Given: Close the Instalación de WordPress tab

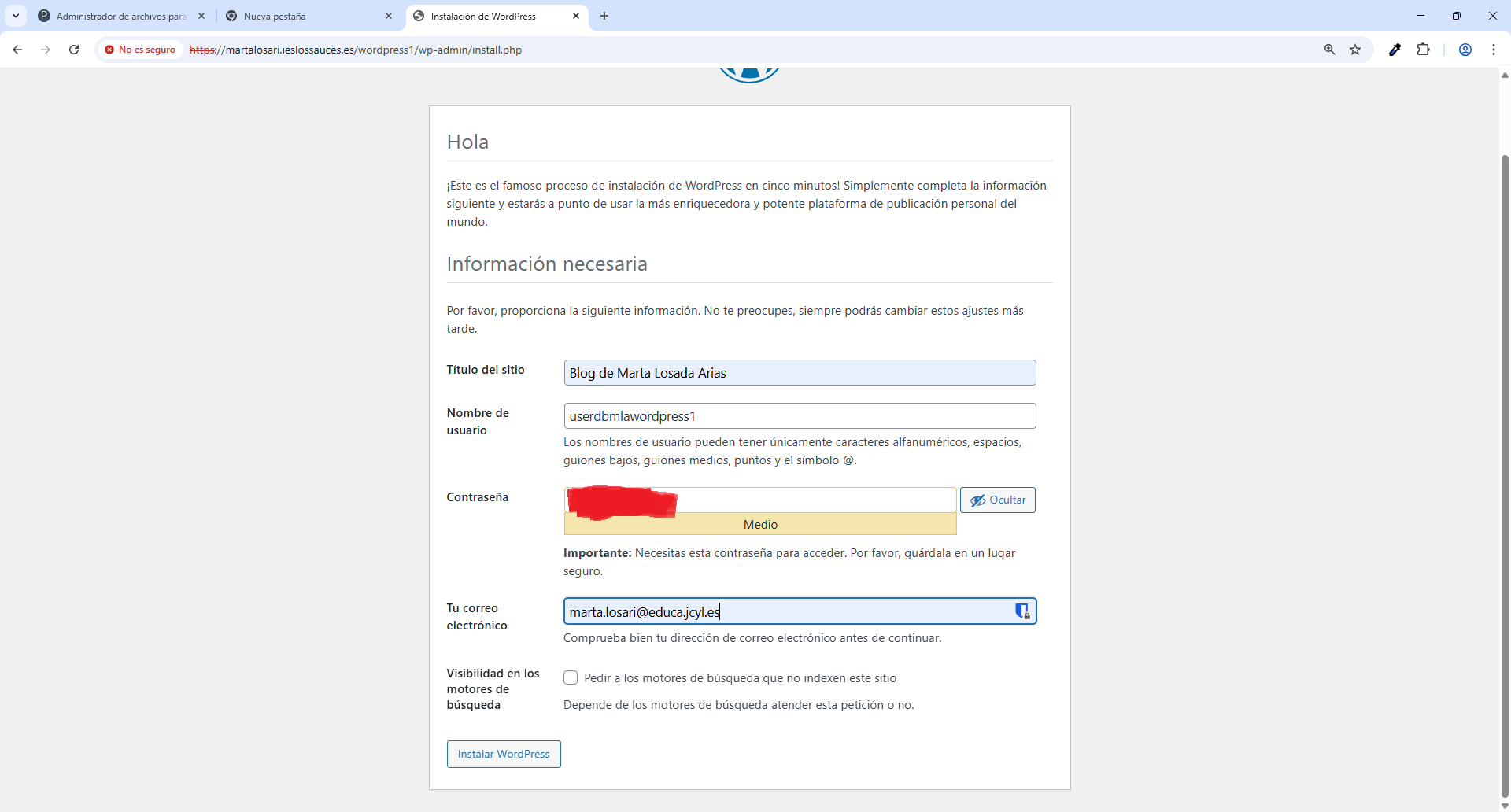Looking at the screenshot, I should (576, 16).
